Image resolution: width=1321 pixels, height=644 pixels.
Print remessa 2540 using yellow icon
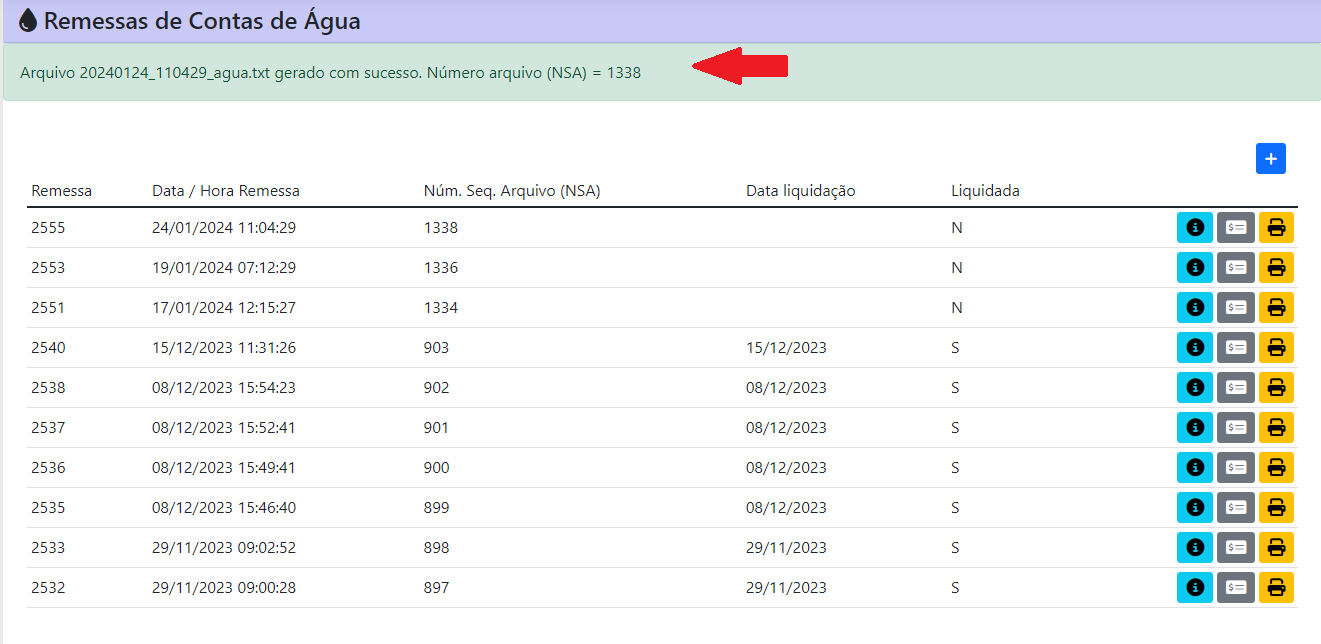(1276, 348)
